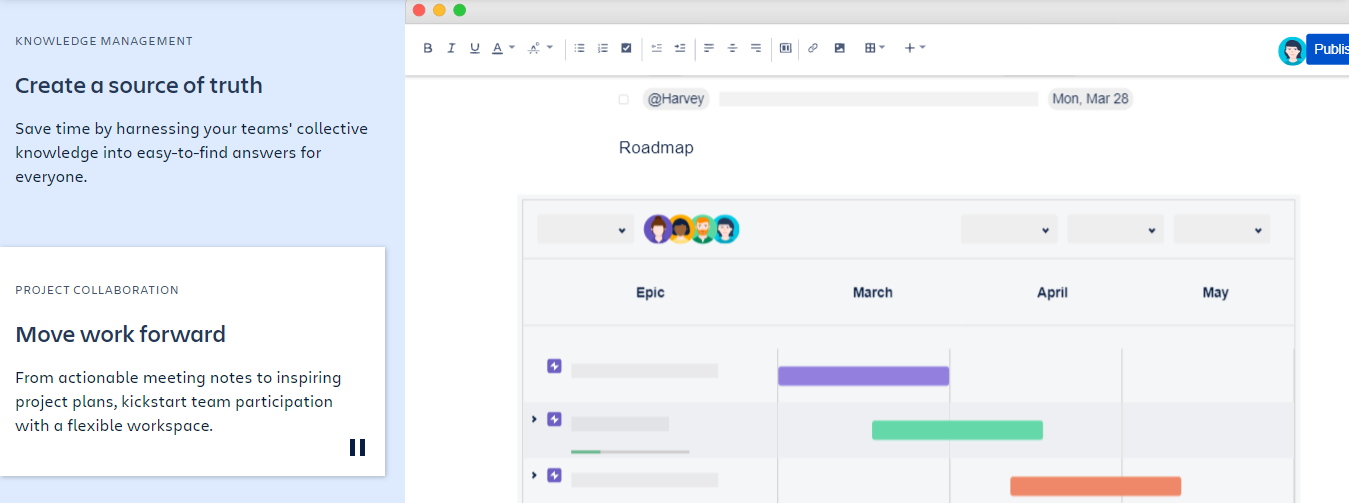Click the clear formatting style icon

pyautogui.click(x=534, y=48)
